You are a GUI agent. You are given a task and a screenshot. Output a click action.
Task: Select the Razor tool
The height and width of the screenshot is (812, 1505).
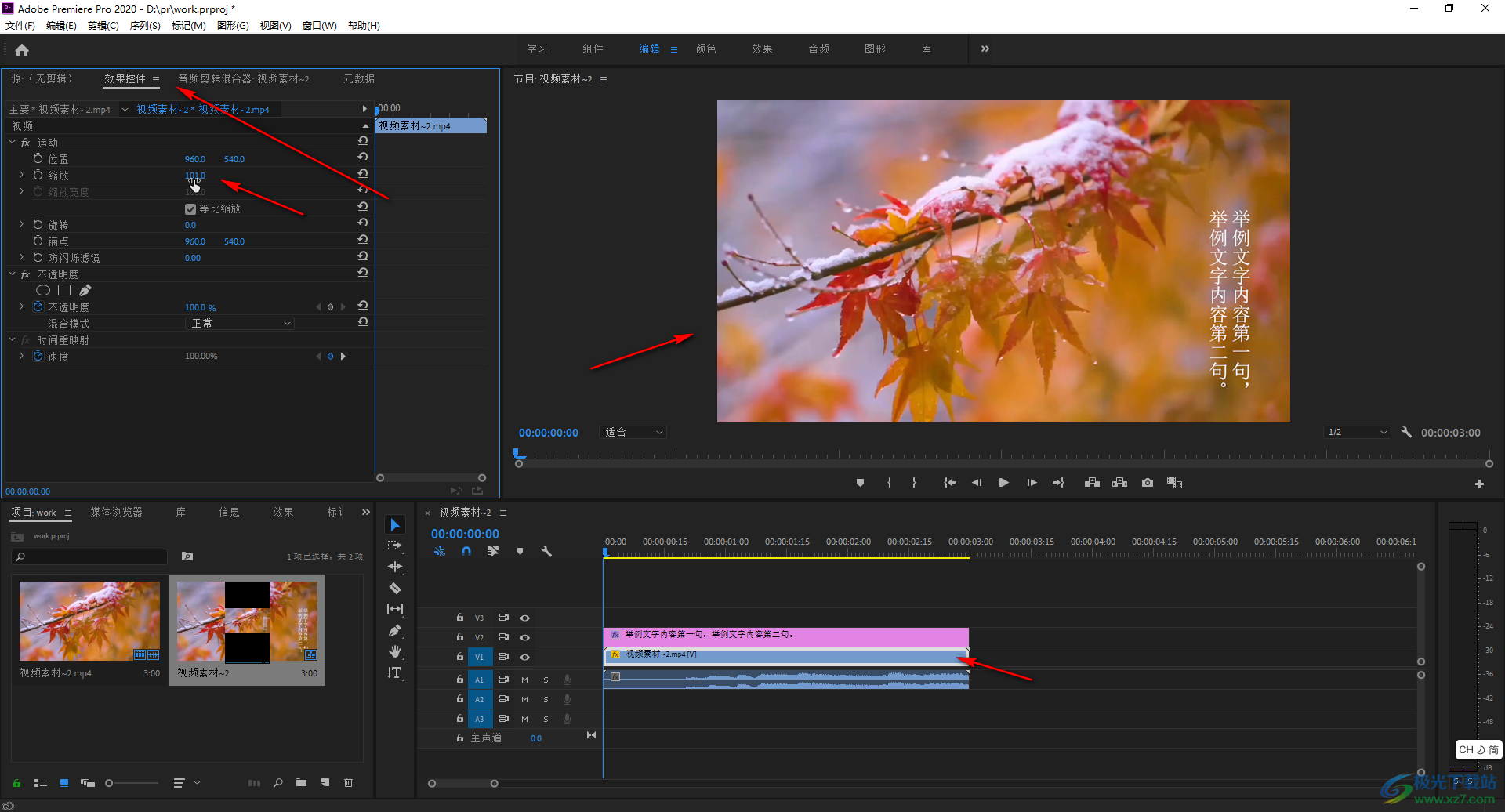[395, 588]
